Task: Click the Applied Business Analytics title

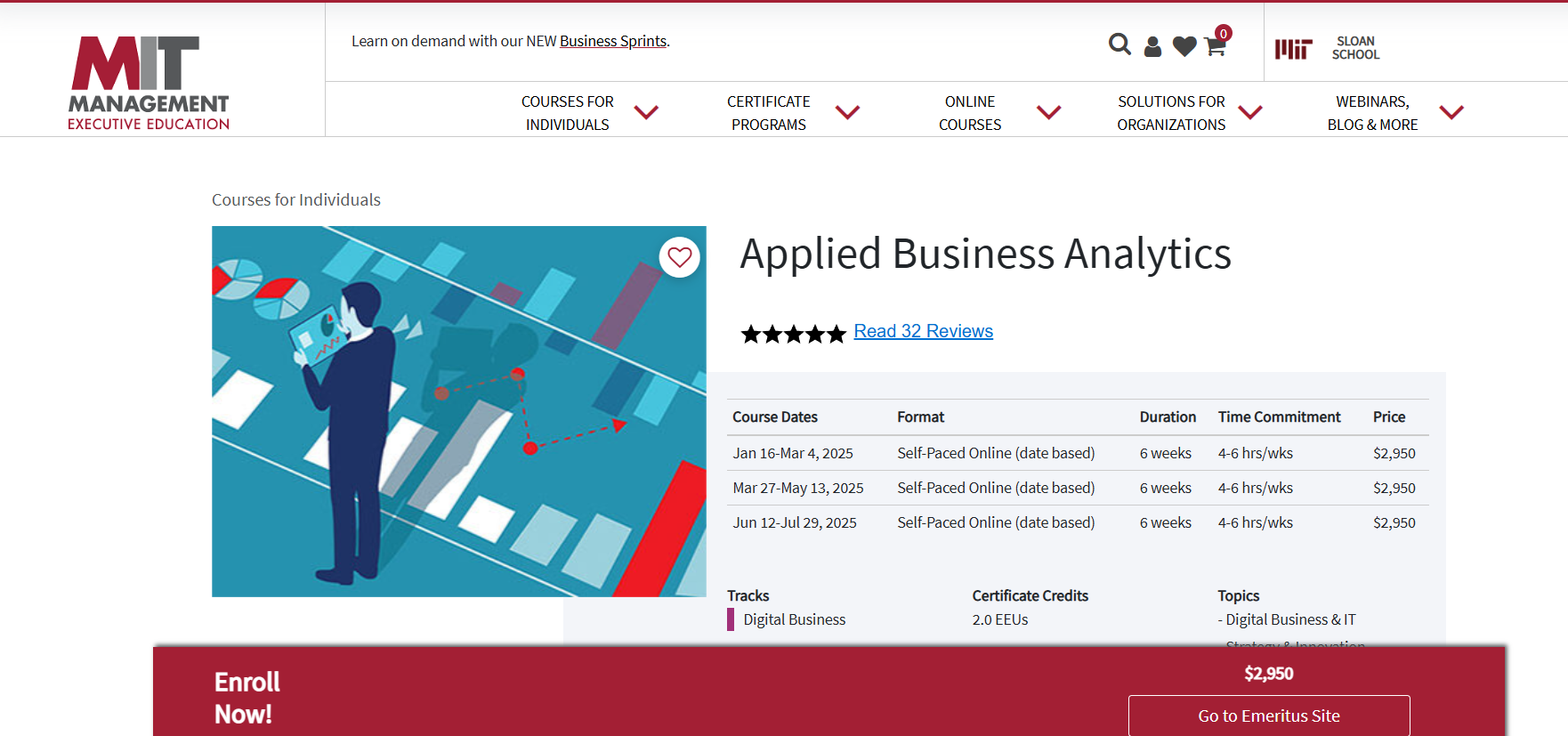Action: click(x=986, y=255)
